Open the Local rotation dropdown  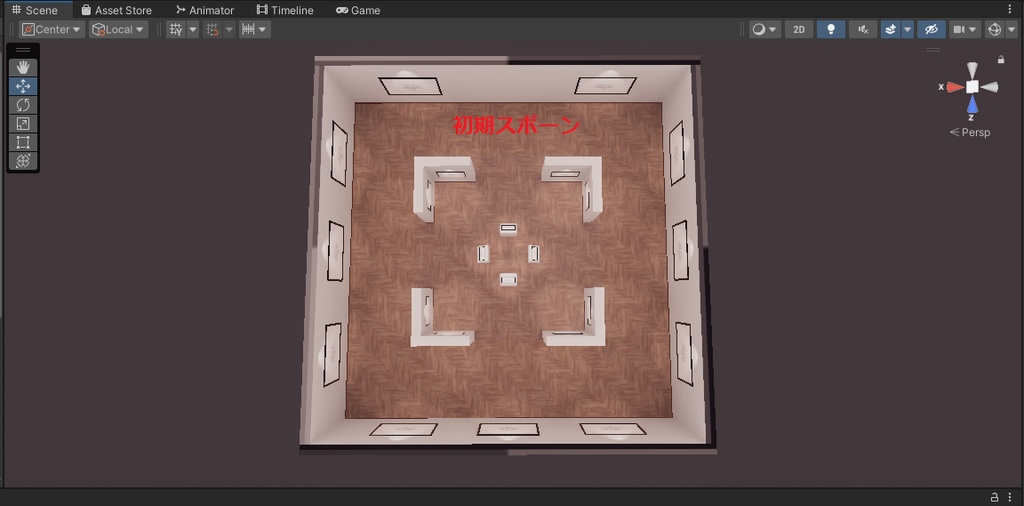click(x=118, y=29)
